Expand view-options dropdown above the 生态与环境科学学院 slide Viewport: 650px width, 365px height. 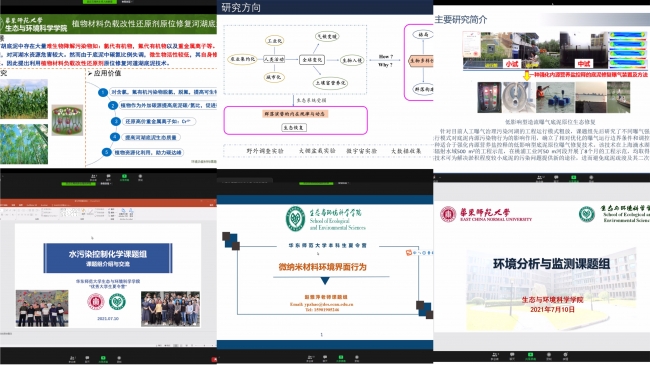coord(343,183)
